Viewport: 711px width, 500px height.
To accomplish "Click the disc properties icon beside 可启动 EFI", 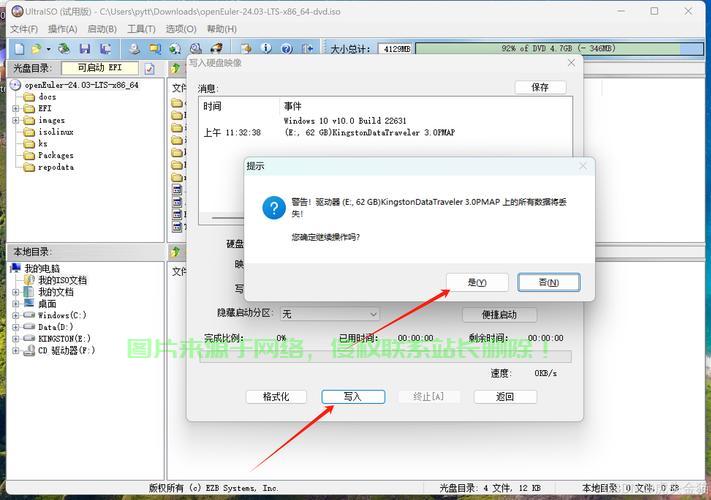I will 149,68.
